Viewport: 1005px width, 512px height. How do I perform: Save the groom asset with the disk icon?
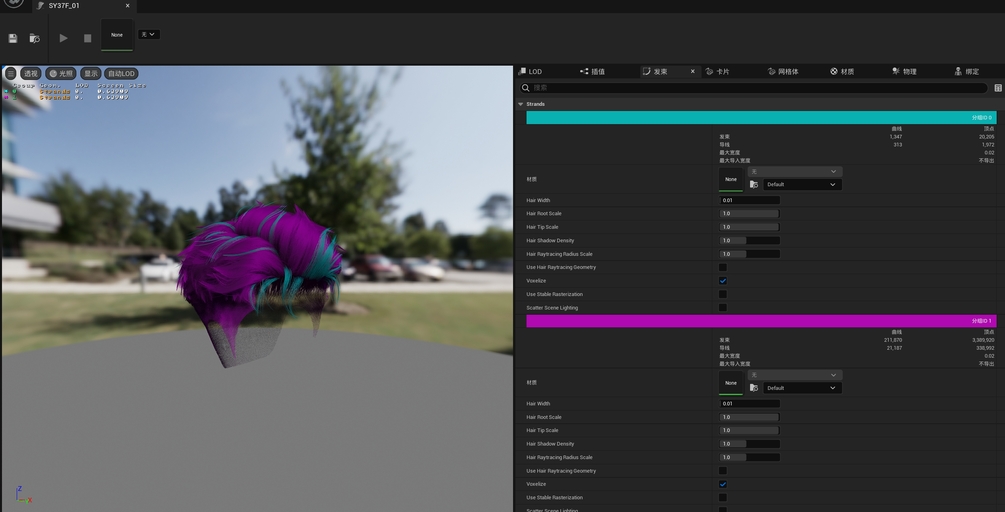click(x=13, y=38)
